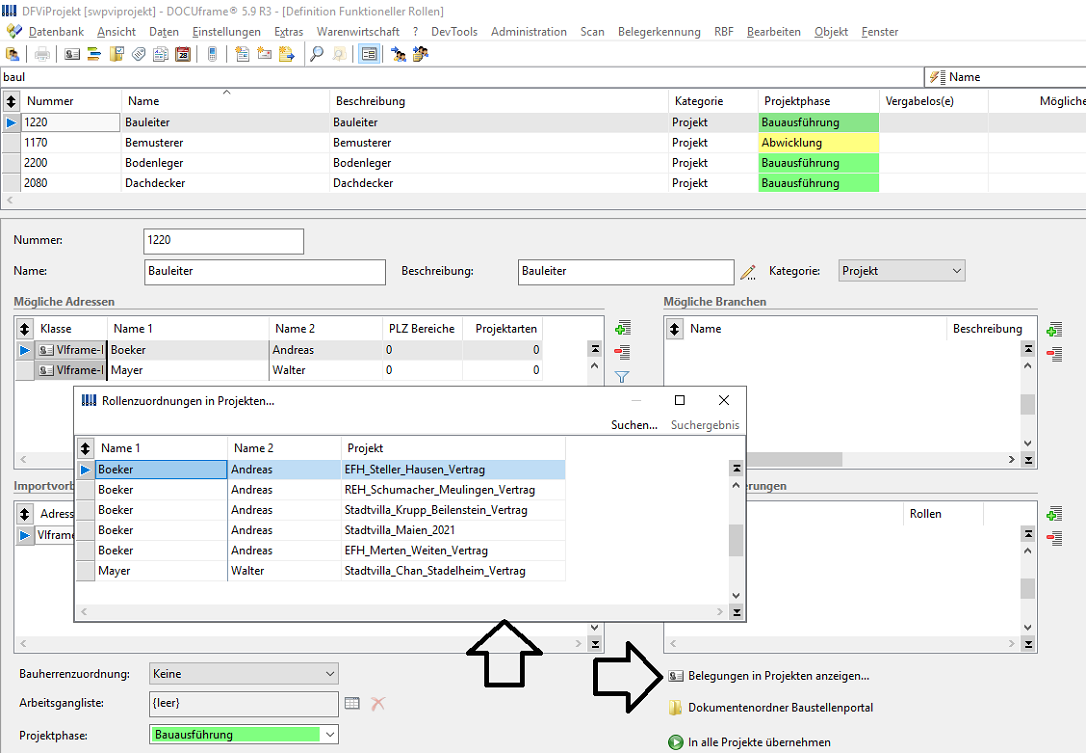Open the Administration menu
The width and height of the screenshot is (1087, 754).
(529, 32)
